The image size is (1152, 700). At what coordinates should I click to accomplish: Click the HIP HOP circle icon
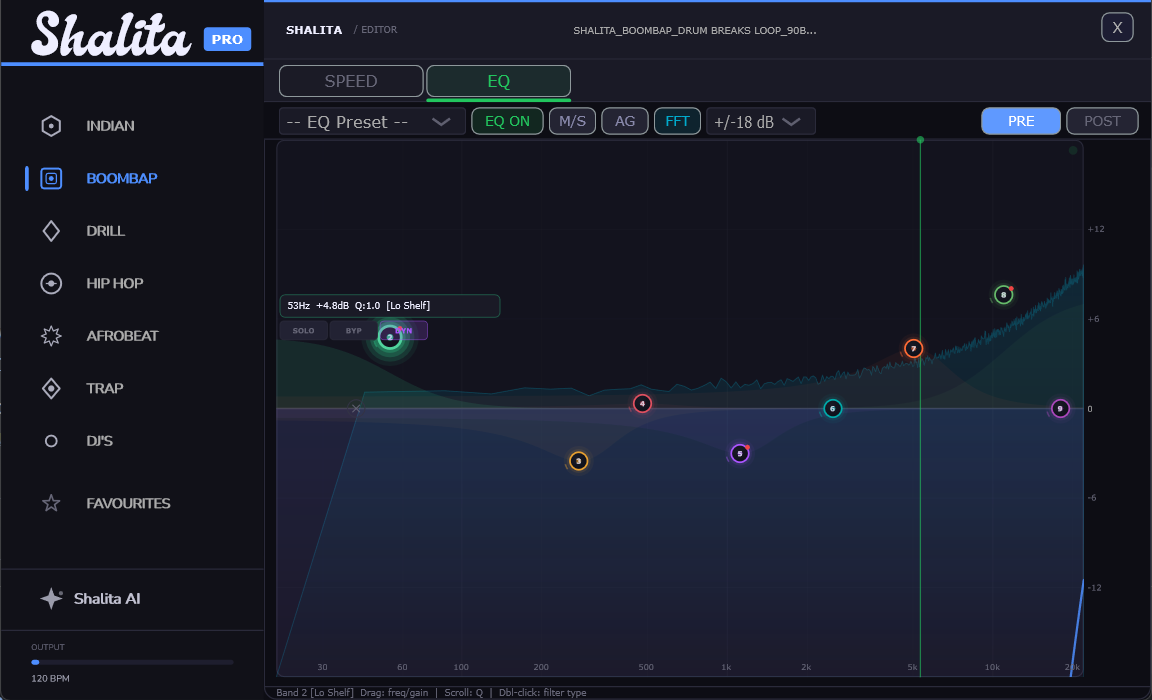[x=51, y=284]
